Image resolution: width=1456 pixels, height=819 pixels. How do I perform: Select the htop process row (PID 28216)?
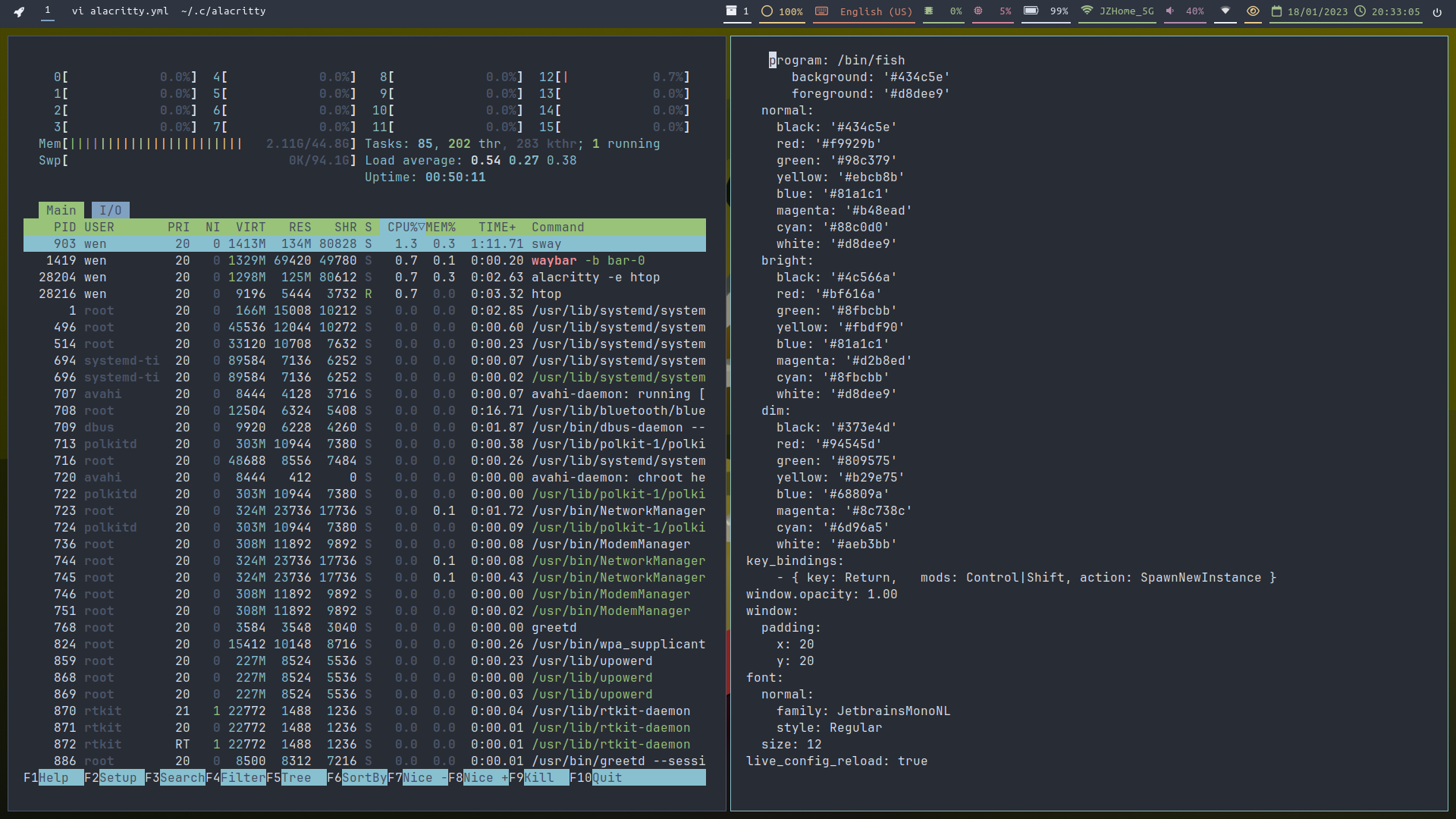(x=365, y=293)
